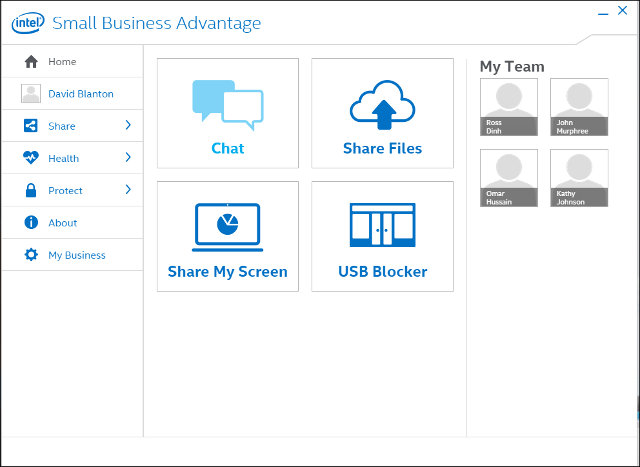Click the Intel logo in title bar
The height and width of the screenshot is (467, 640).
click(28, 22)
